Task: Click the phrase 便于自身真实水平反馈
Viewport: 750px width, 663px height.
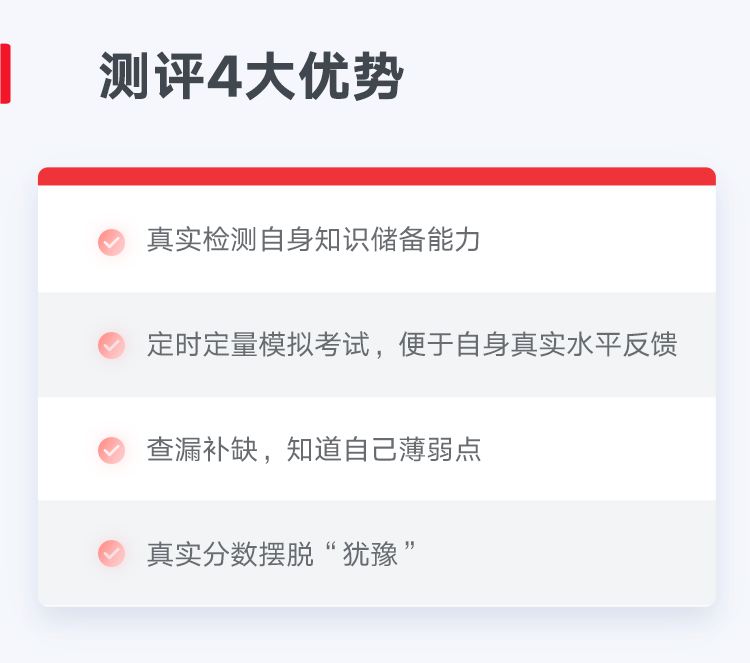Action: point(538,344)
